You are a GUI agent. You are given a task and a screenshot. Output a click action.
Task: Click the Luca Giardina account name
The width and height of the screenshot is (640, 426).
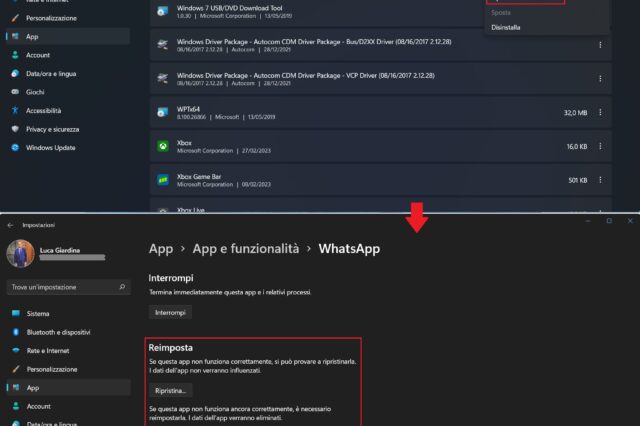pos(60,250)
